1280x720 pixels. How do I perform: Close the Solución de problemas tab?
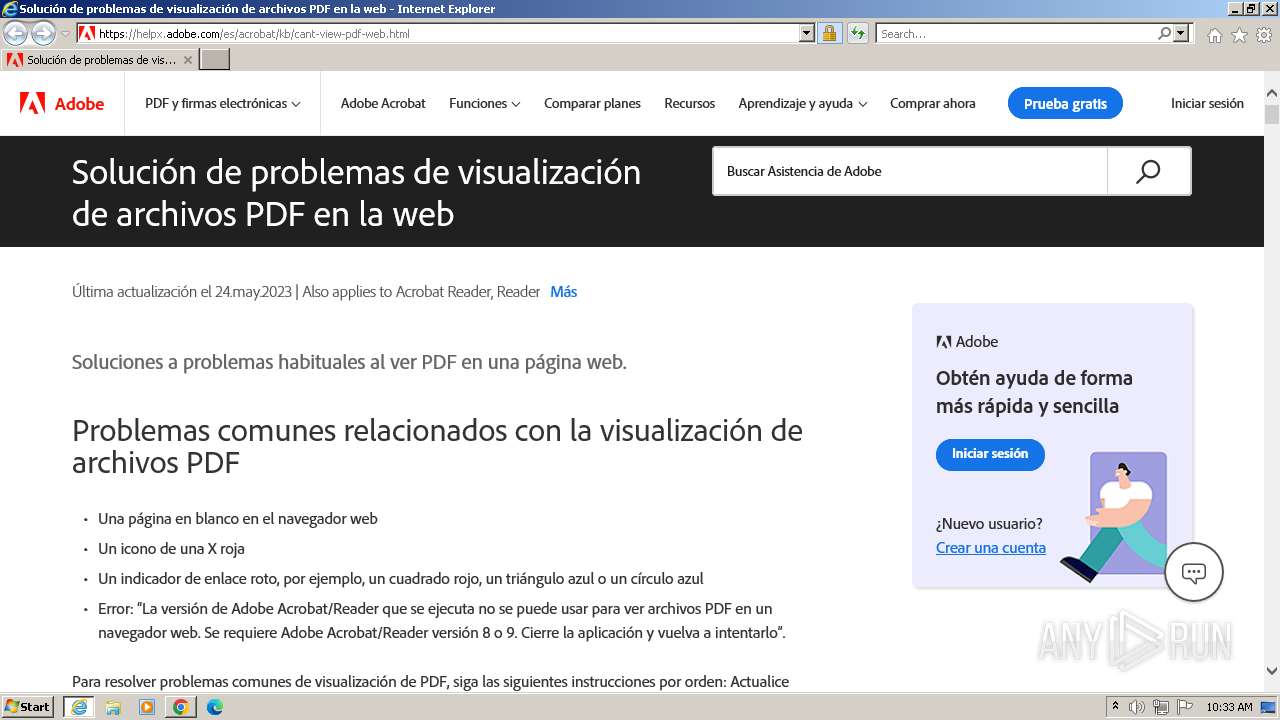pos(187,60)
